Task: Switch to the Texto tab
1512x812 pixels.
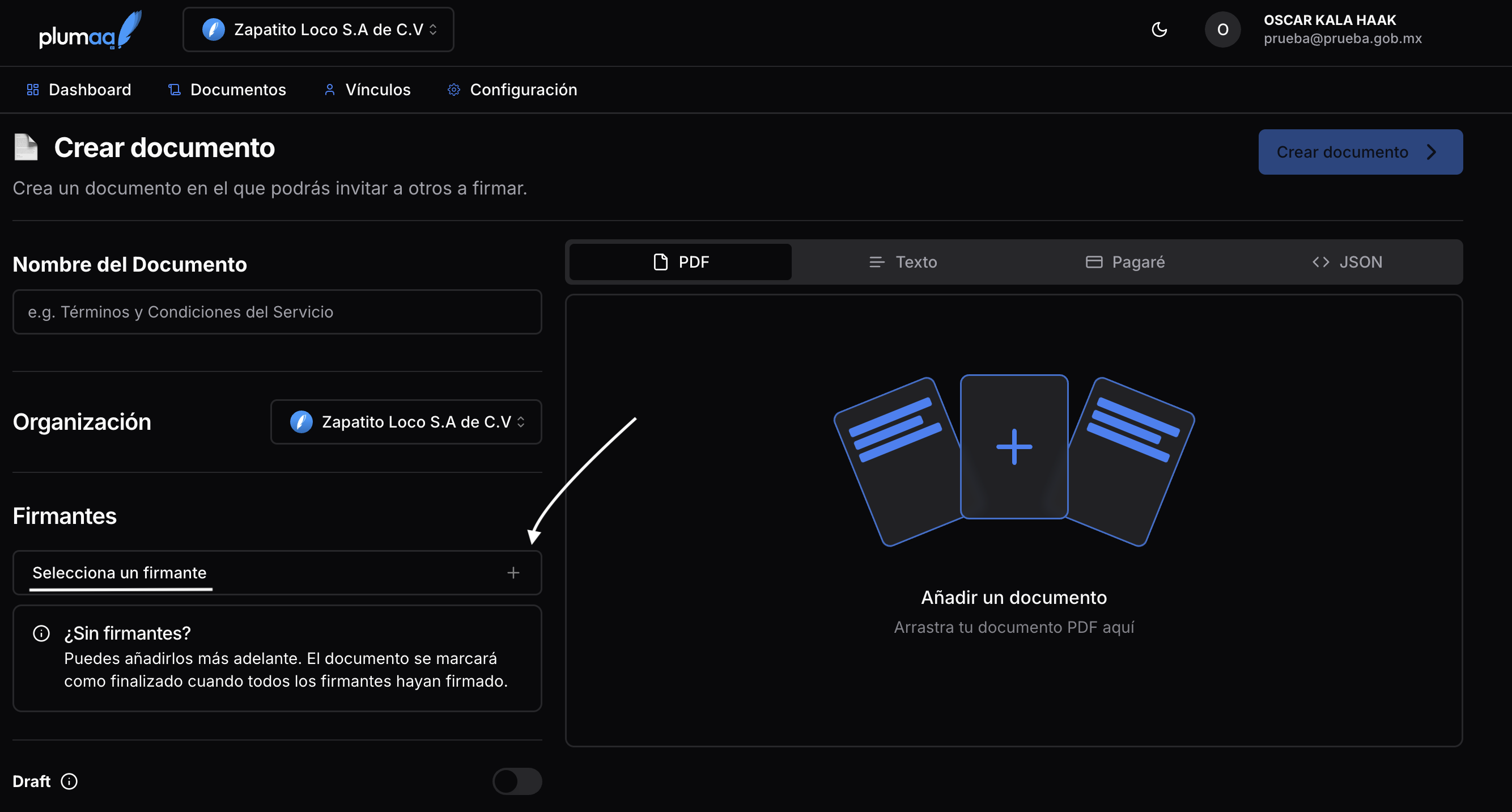Action: click(x=903, y=262)
